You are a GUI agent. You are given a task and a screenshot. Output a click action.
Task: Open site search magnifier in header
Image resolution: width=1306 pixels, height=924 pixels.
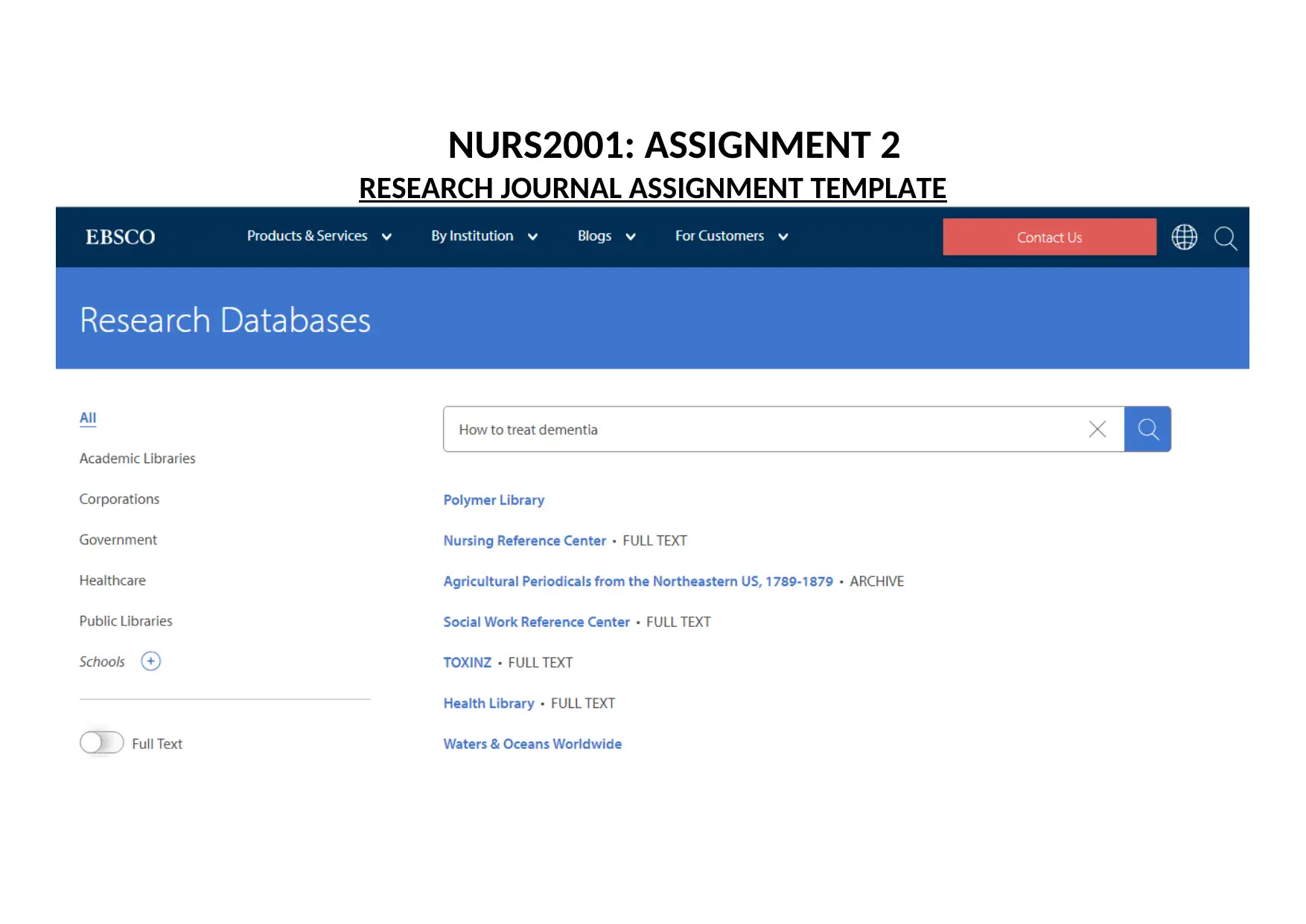click(x=1225, y=238)
